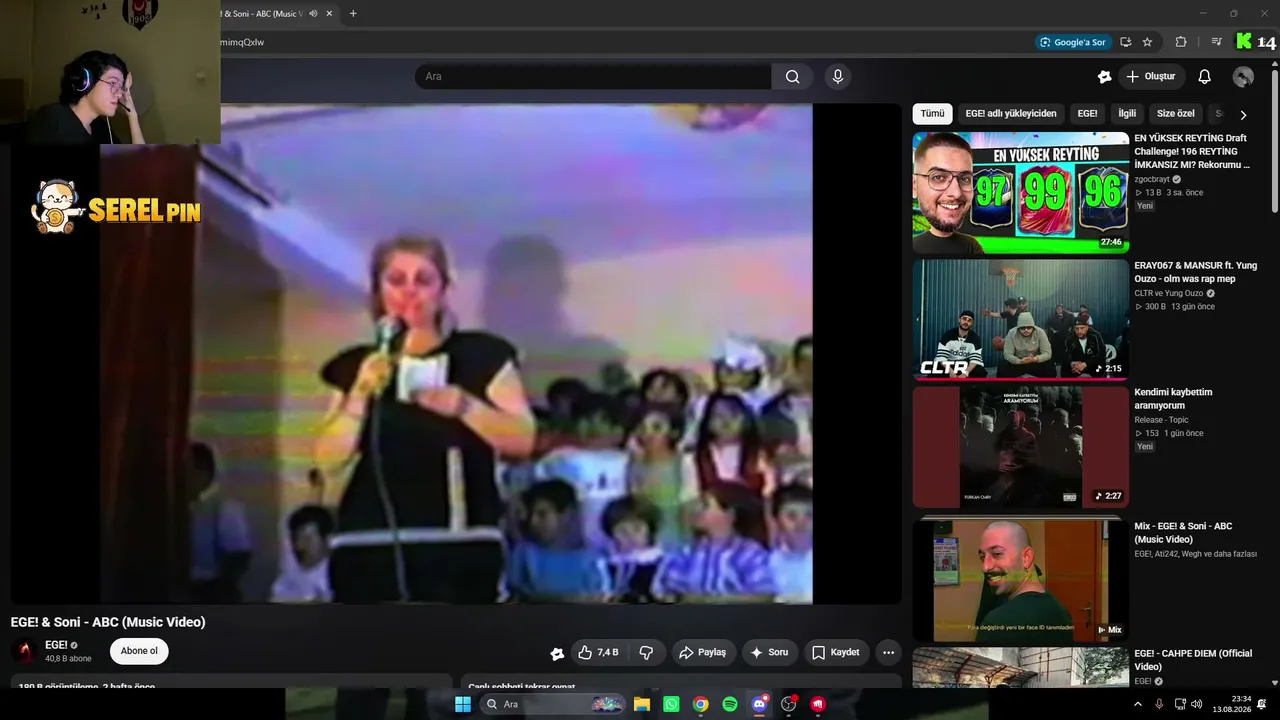1280x720 pixels.
Task: Open the network icon in the system tray
Action: tap(1180, 704)
